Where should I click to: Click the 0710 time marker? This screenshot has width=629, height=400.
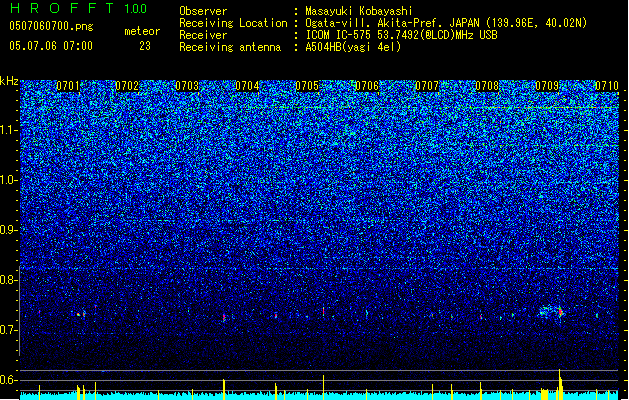click(x=607, y=86)
